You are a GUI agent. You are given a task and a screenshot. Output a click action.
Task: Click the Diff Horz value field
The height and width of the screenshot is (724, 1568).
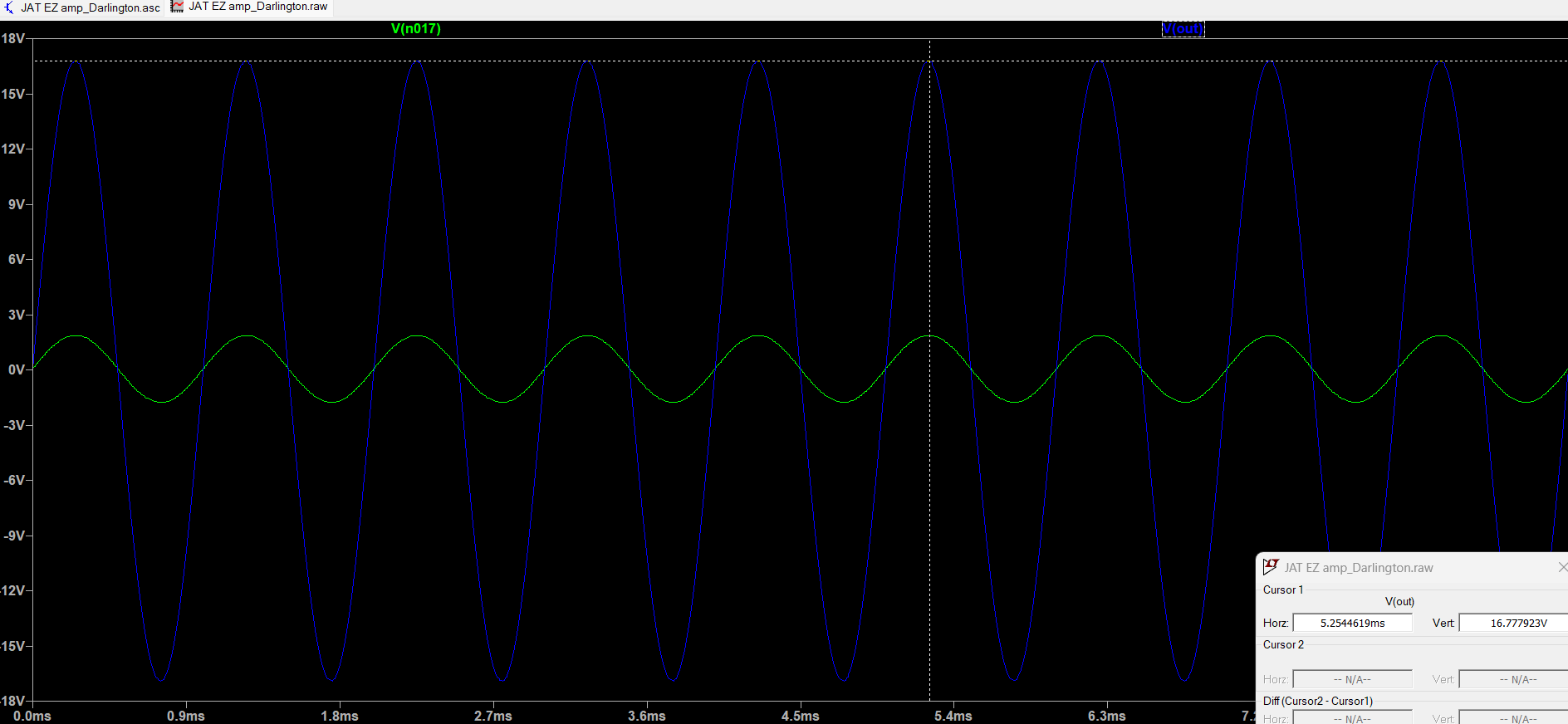1353,717
